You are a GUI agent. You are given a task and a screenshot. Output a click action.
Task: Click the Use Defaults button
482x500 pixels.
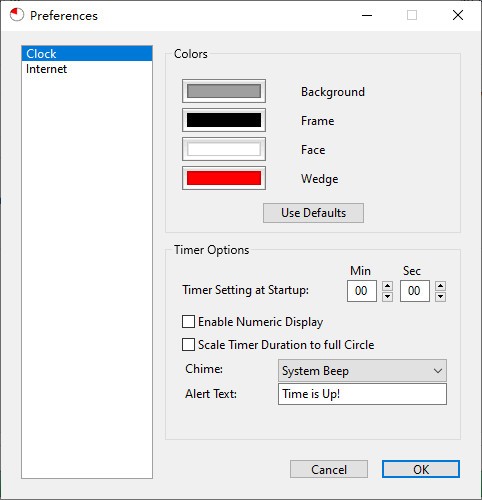pos(313,213)
